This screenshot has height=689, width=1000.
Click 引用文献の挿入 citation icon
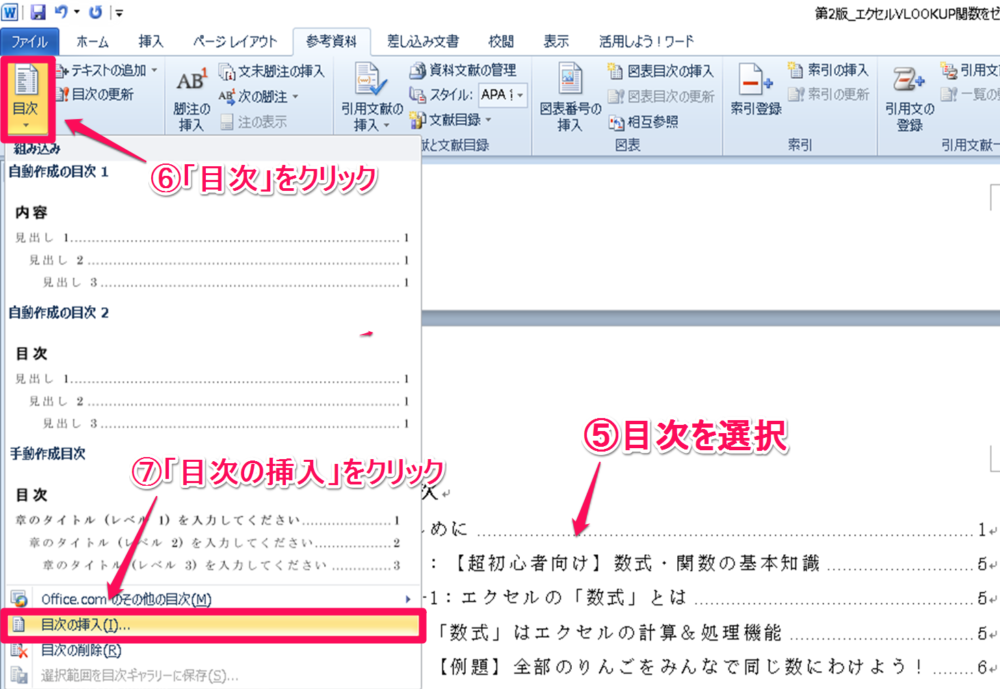372,98
